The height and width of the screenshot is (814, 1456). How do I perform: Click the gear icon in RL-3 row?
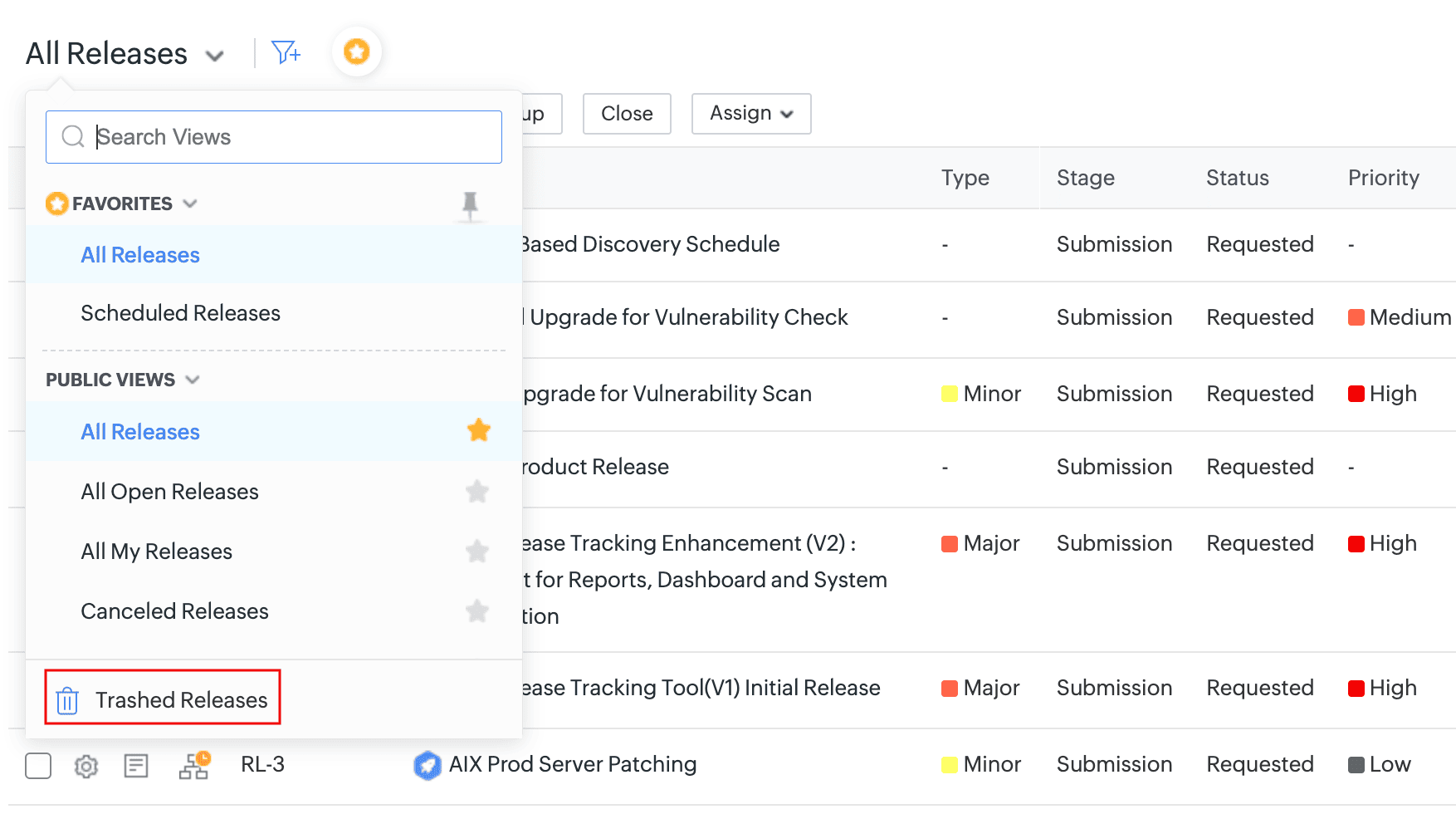point(86,766)
